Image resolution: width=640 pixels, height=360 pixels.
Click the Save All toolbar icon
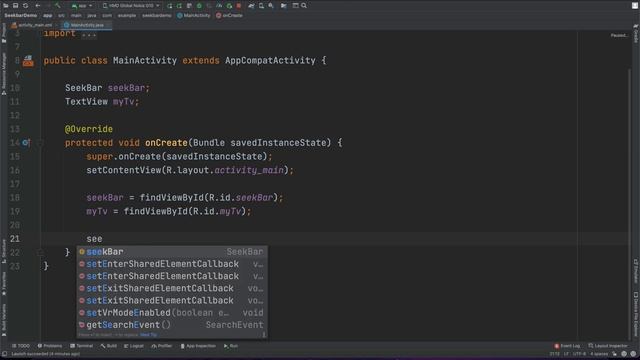16,6
